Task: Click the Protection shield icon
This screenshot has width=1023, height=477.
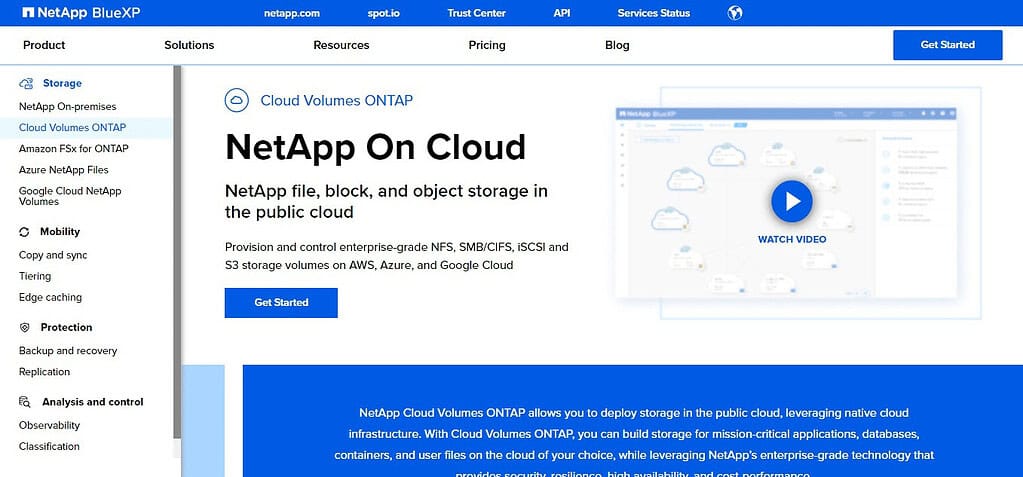Action: (25, 328)
